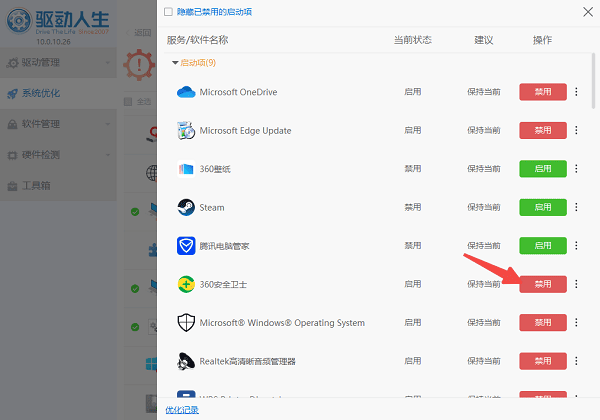Collapse the 启动项(9) group

click(x=175, y=63)
